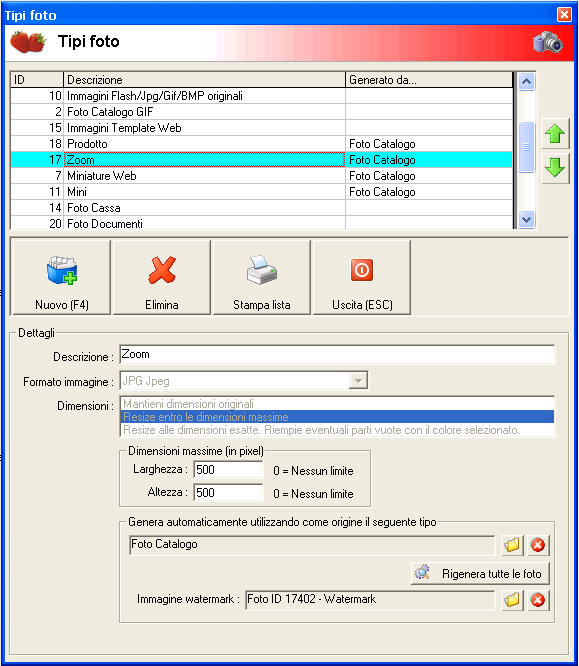Select the Foto Cassa row
The width and height of the screenshot is (579, 666).
pyautogui.click(x=261, y=208)
